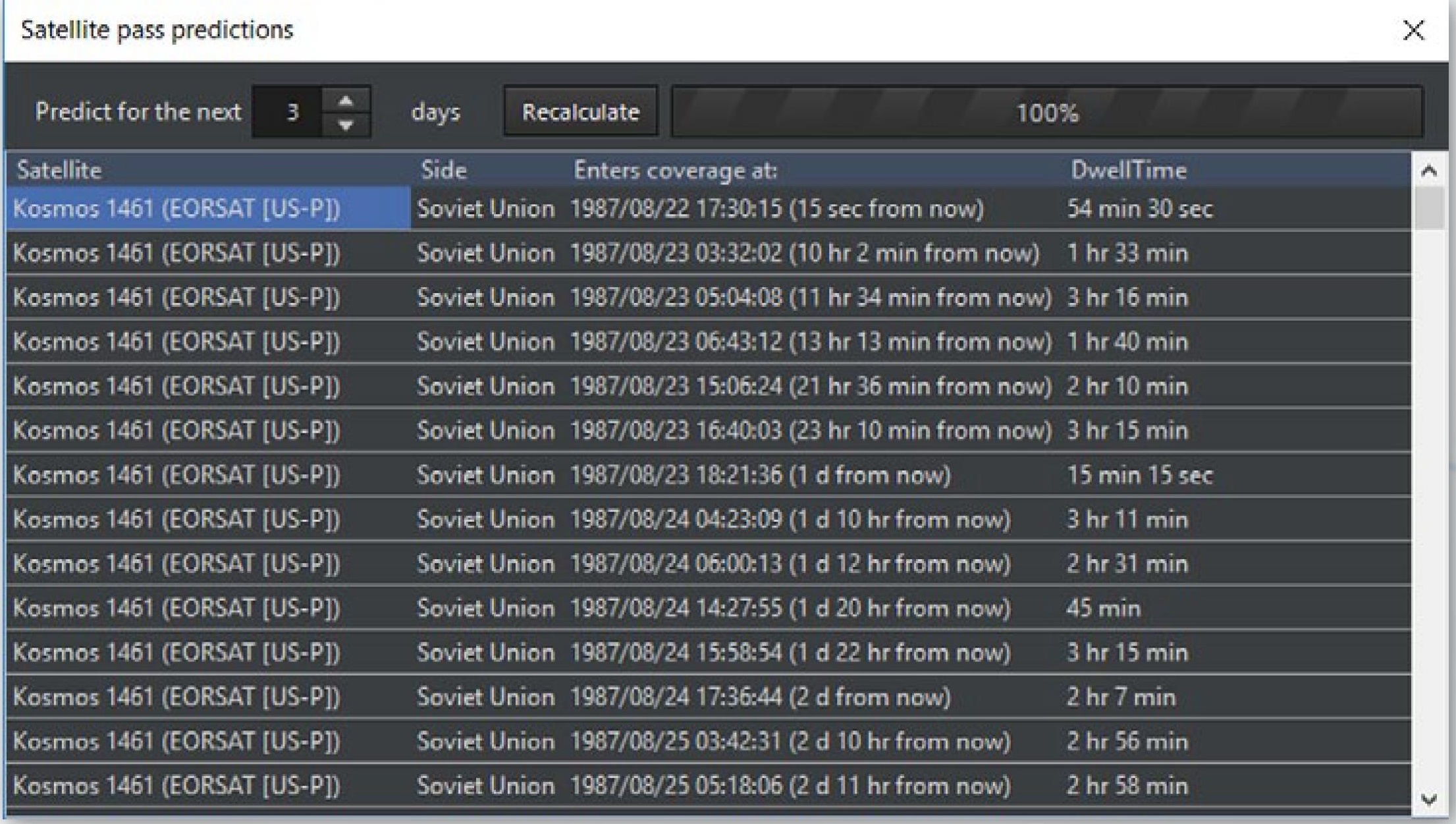Viewport: 1456px width, 824px height.
Task: Sort by Satellite column header
Action: [59, 171]
